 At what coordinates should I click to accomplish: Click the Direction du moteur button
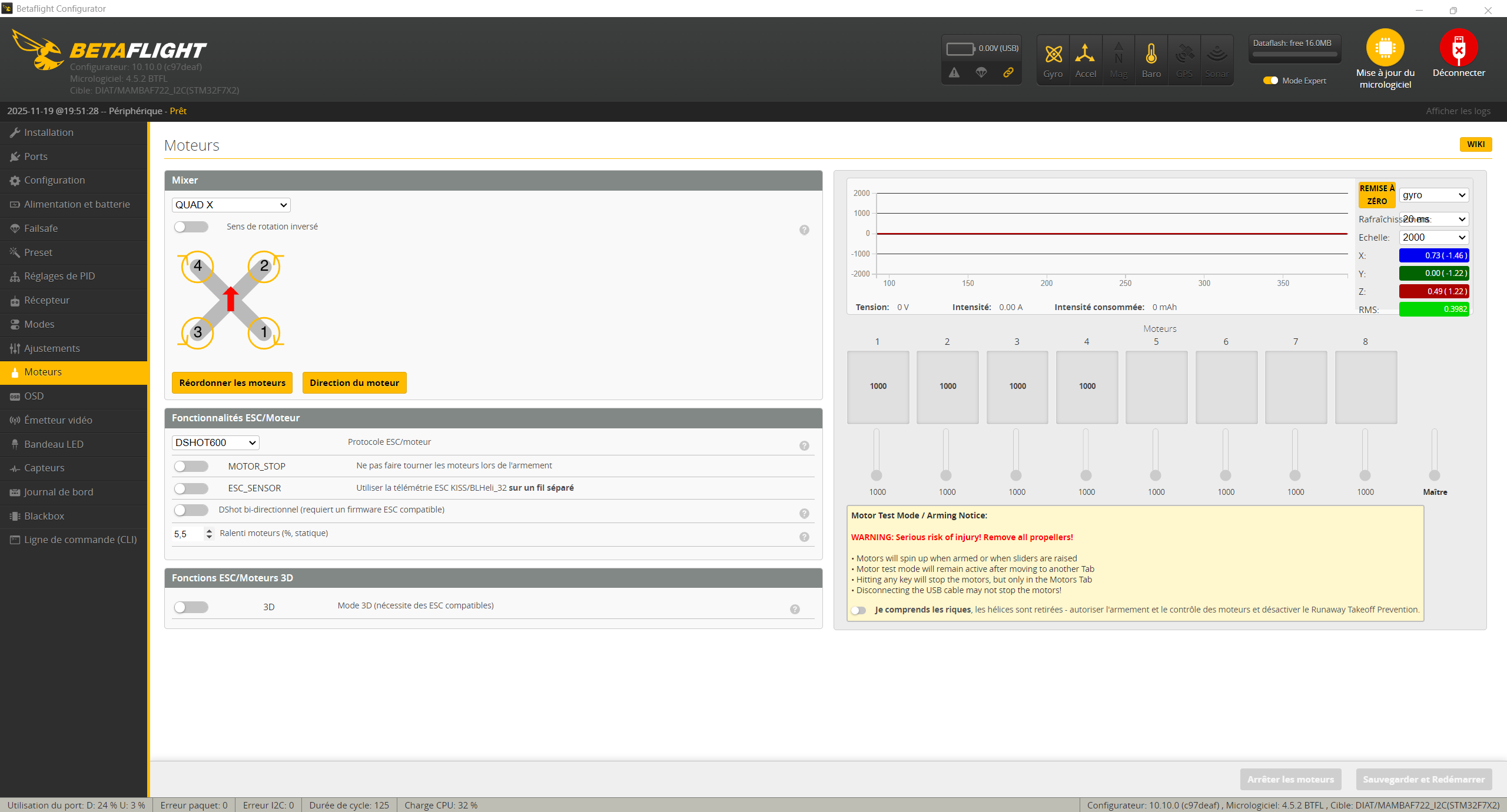(354, 382)
